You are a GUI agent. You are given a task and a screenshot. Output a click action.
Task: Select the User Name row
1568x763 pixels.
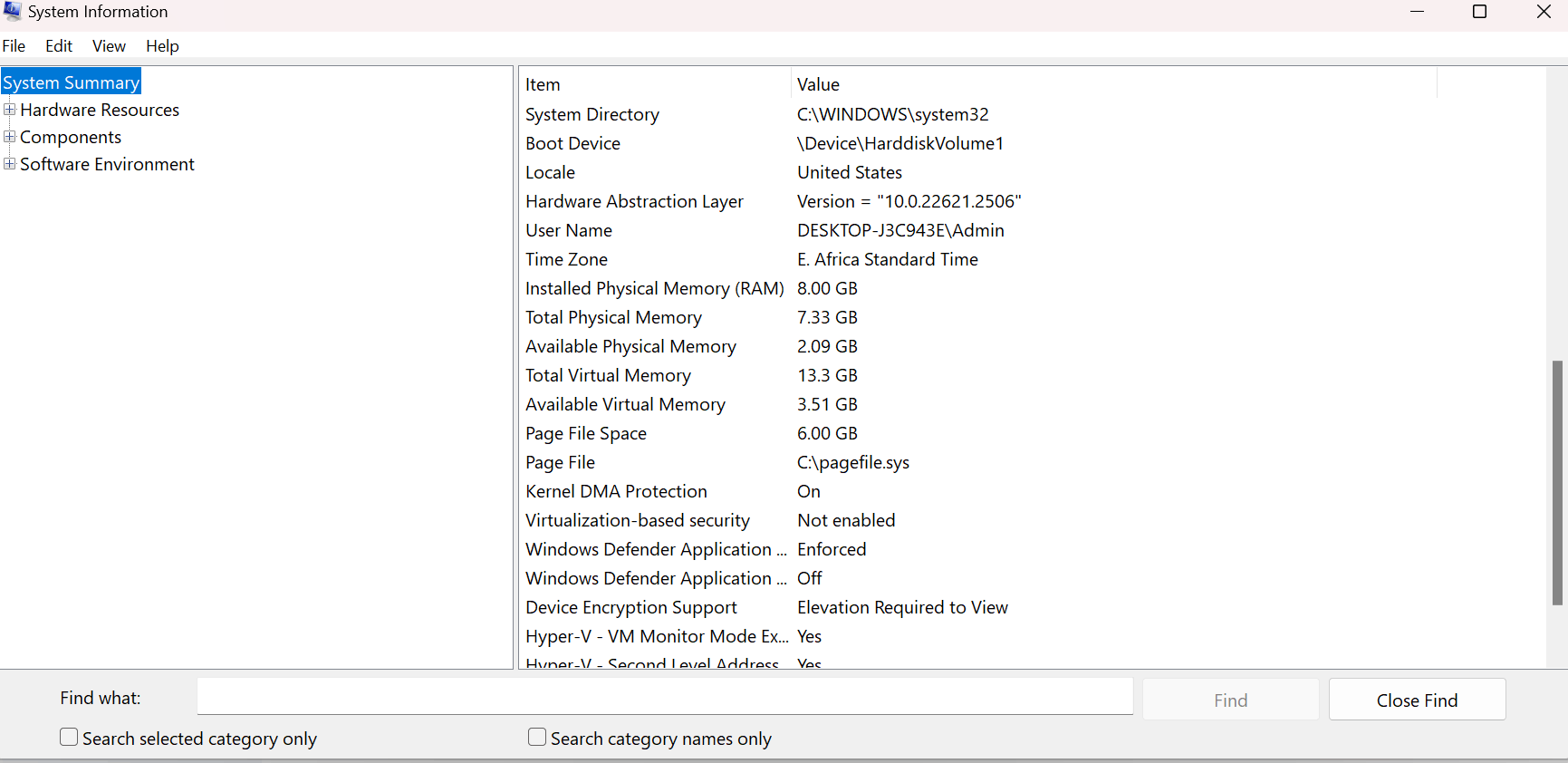coord(978,230)
